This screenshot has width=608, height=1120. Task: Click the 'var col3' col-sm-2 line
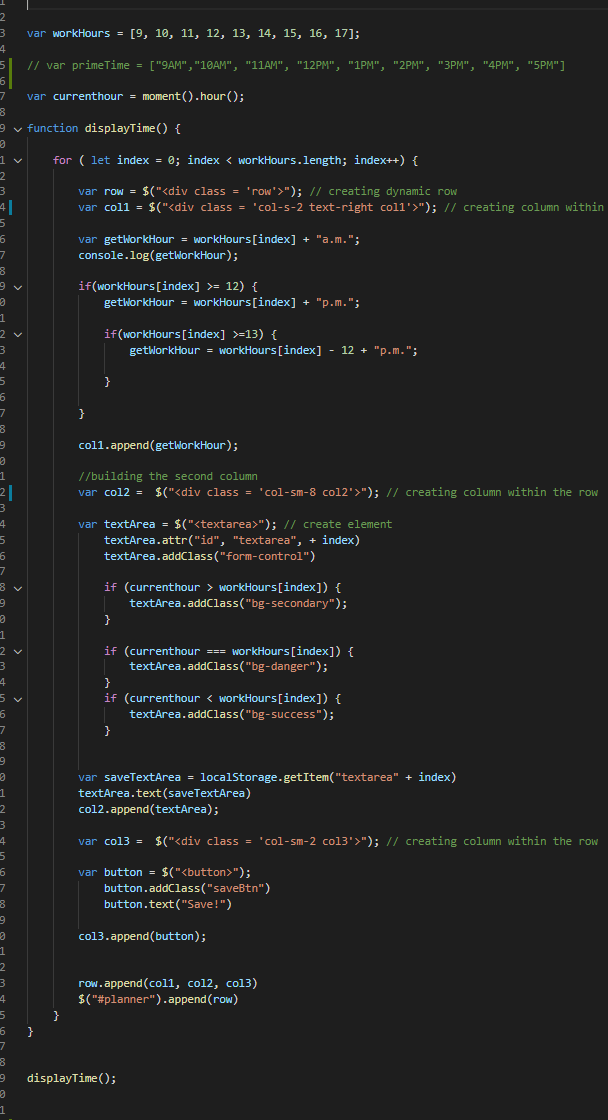[x=338, y=841]
